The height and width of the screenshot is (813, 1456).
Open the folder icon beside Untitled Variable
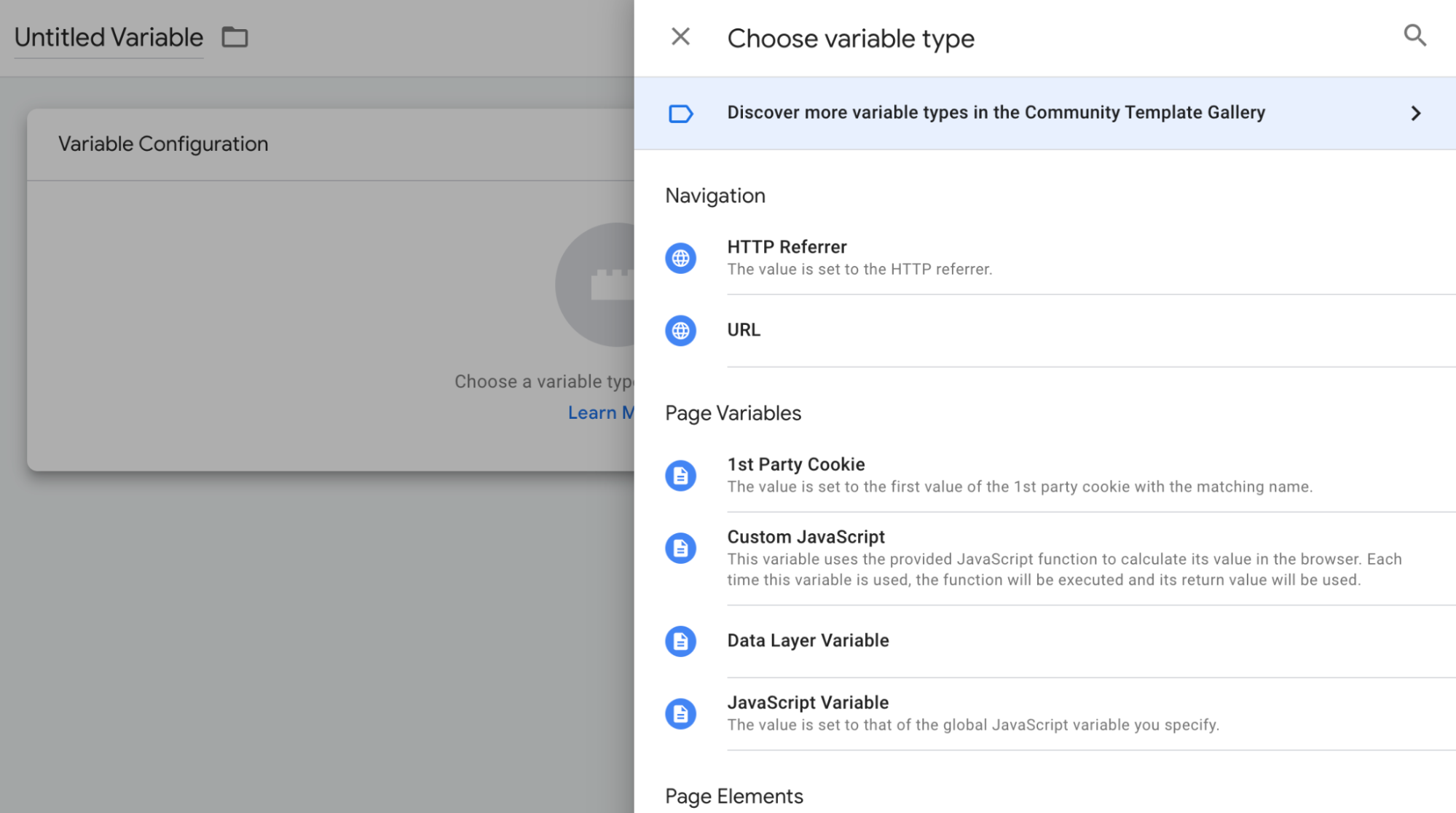click(235, 37)
